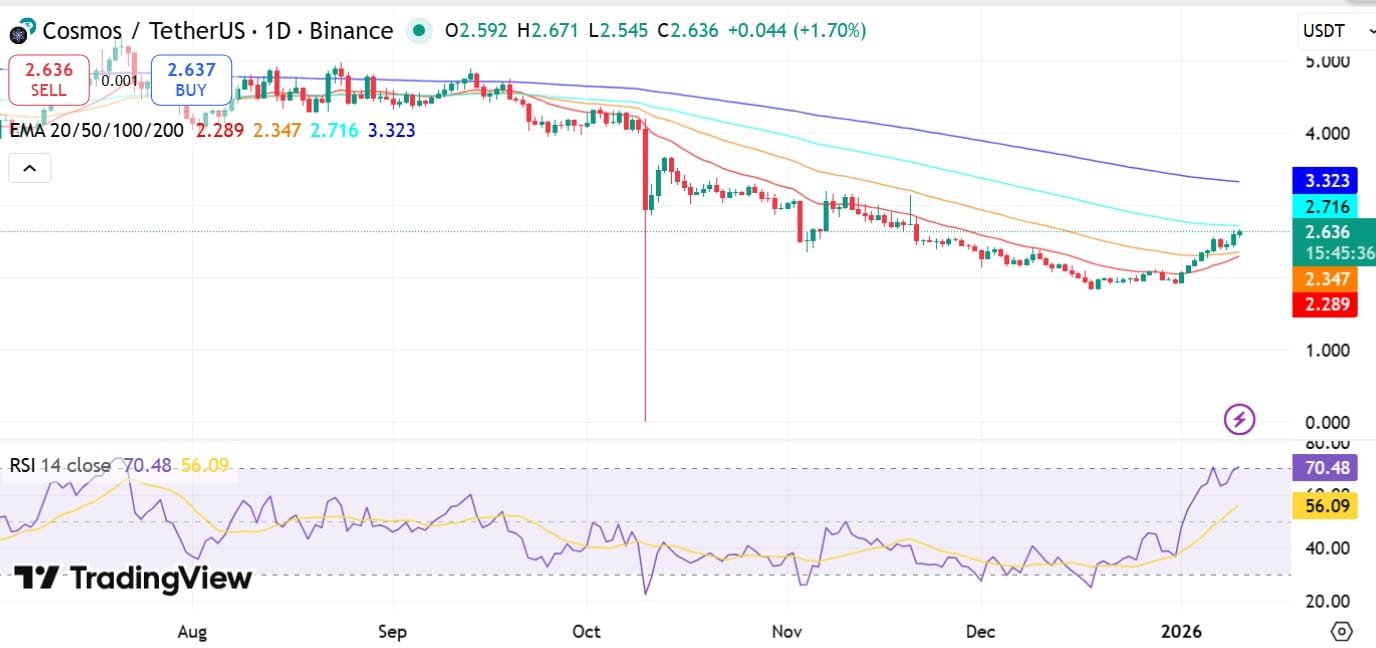Viewport: 1376px width, 648px height.
Task: Collapse the legend using the upward chevron
Action: click(29, 167)
